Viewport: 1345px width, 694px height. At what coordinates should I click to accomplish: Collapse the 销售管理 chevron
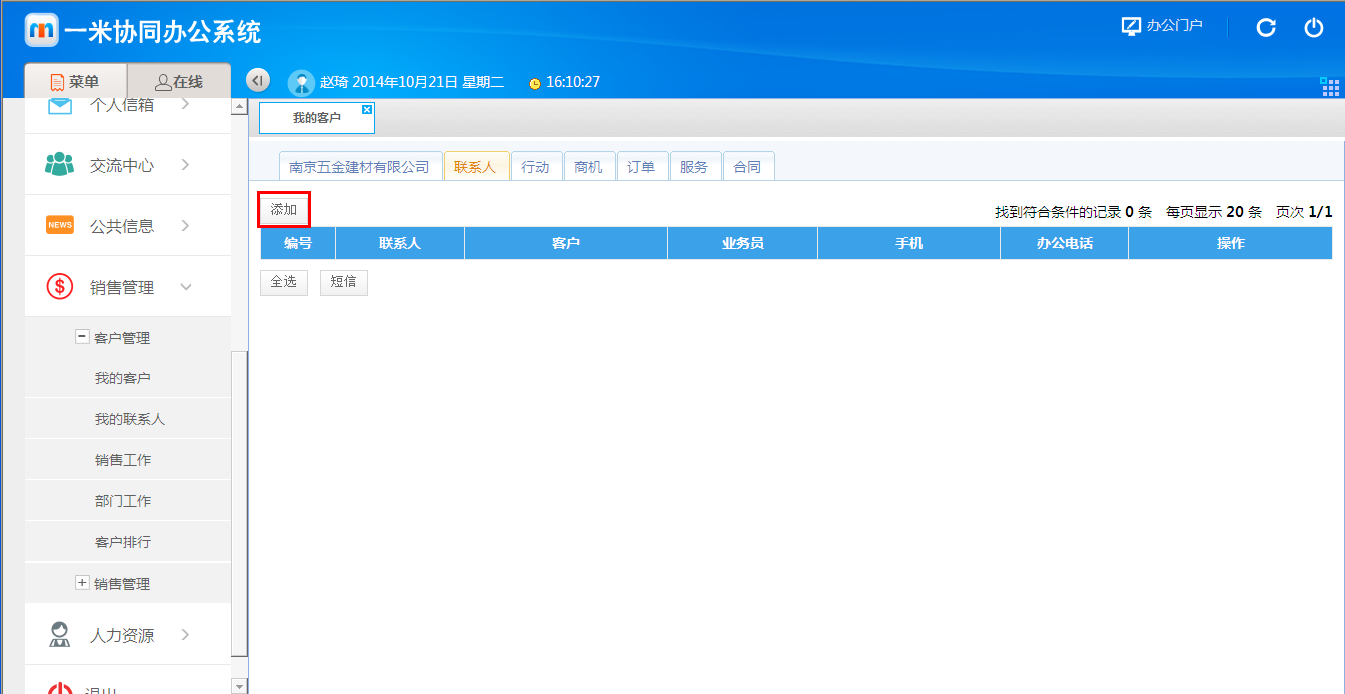click(186, 287)
